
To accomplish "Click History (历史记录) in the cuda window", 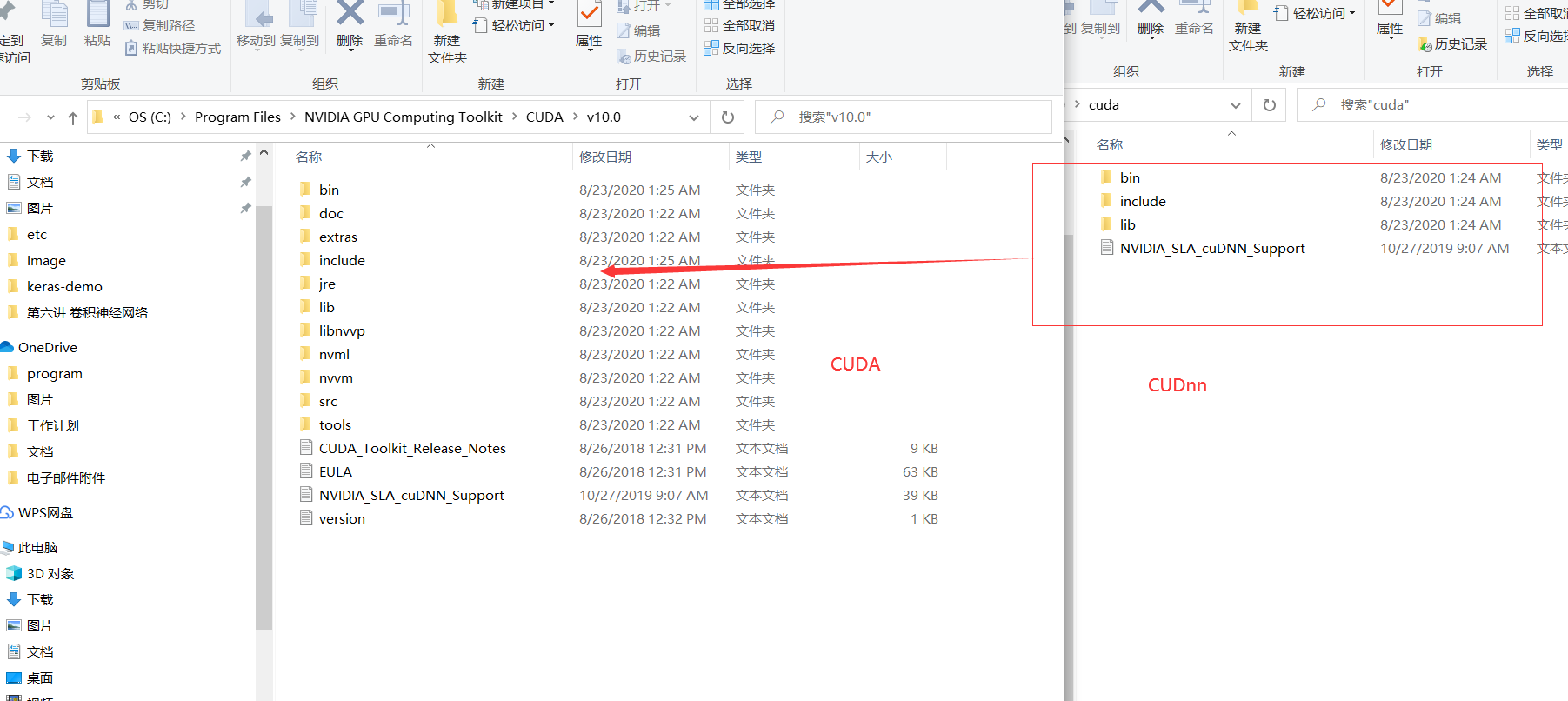I will click(x=1452, y=43).
